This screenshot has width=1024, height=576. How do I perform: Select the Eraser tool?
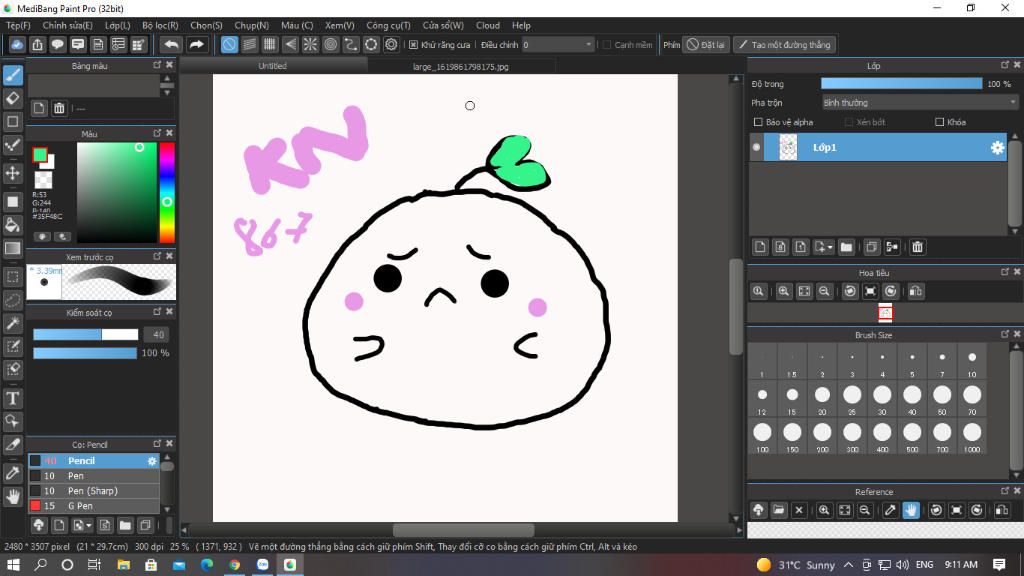(12, 99)
